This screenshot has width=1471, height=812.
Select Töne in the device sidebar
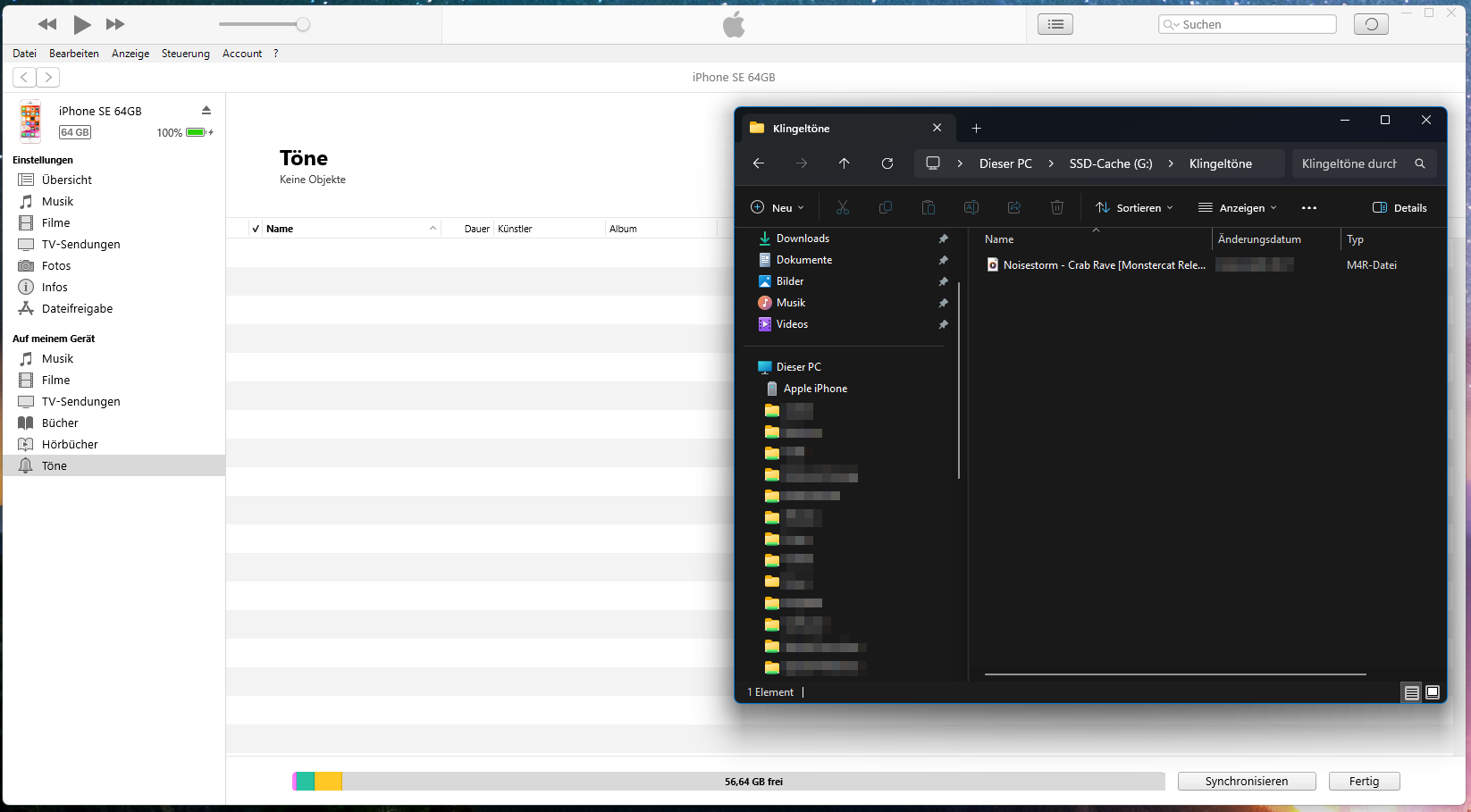click(55, 465)
